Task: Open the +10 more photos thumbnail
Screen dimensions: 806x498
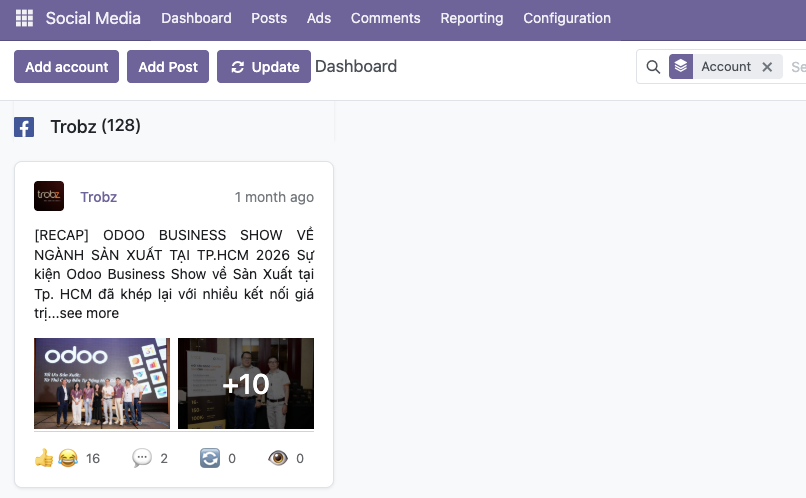Action: [246, 383]
